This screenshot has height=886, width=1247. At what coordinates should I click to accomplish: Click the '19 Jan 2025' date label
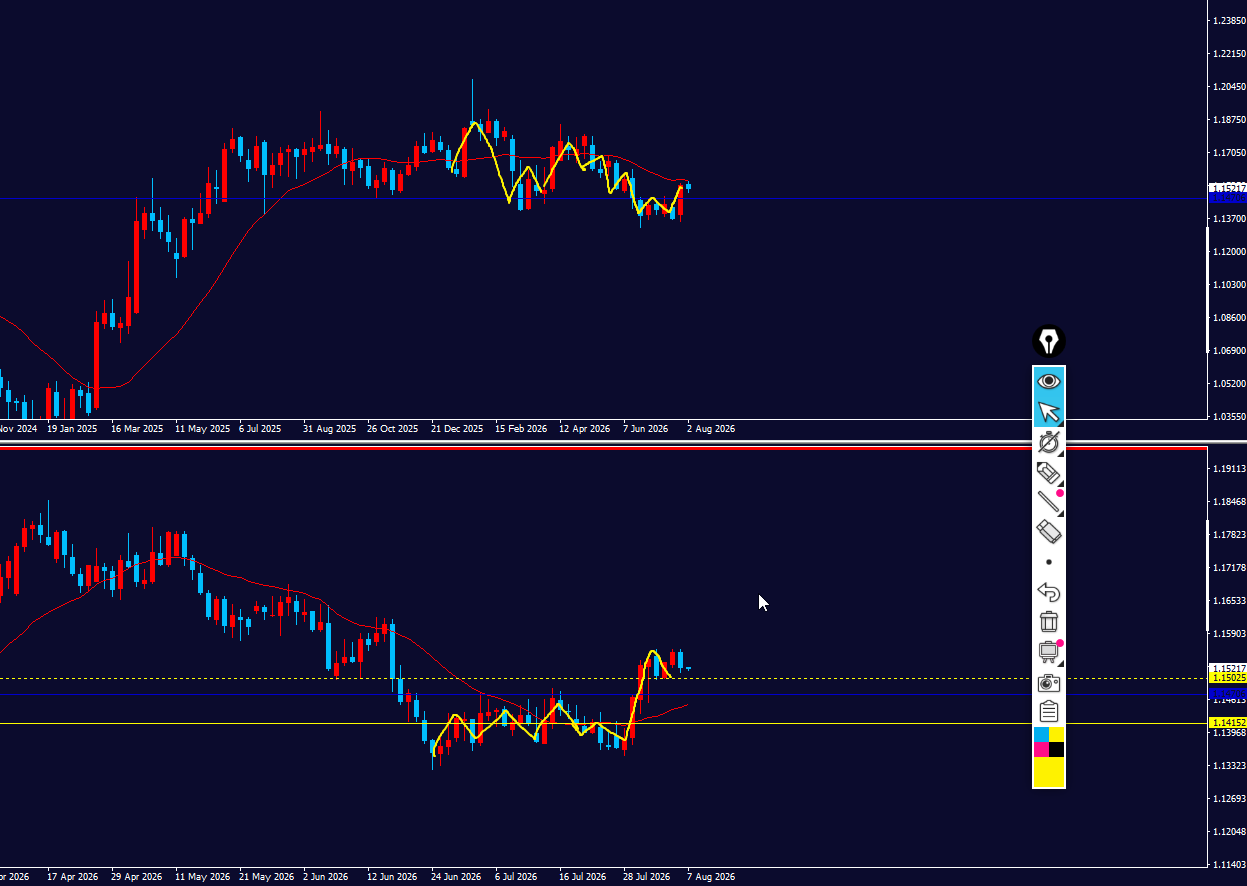[x=72, y=429]
